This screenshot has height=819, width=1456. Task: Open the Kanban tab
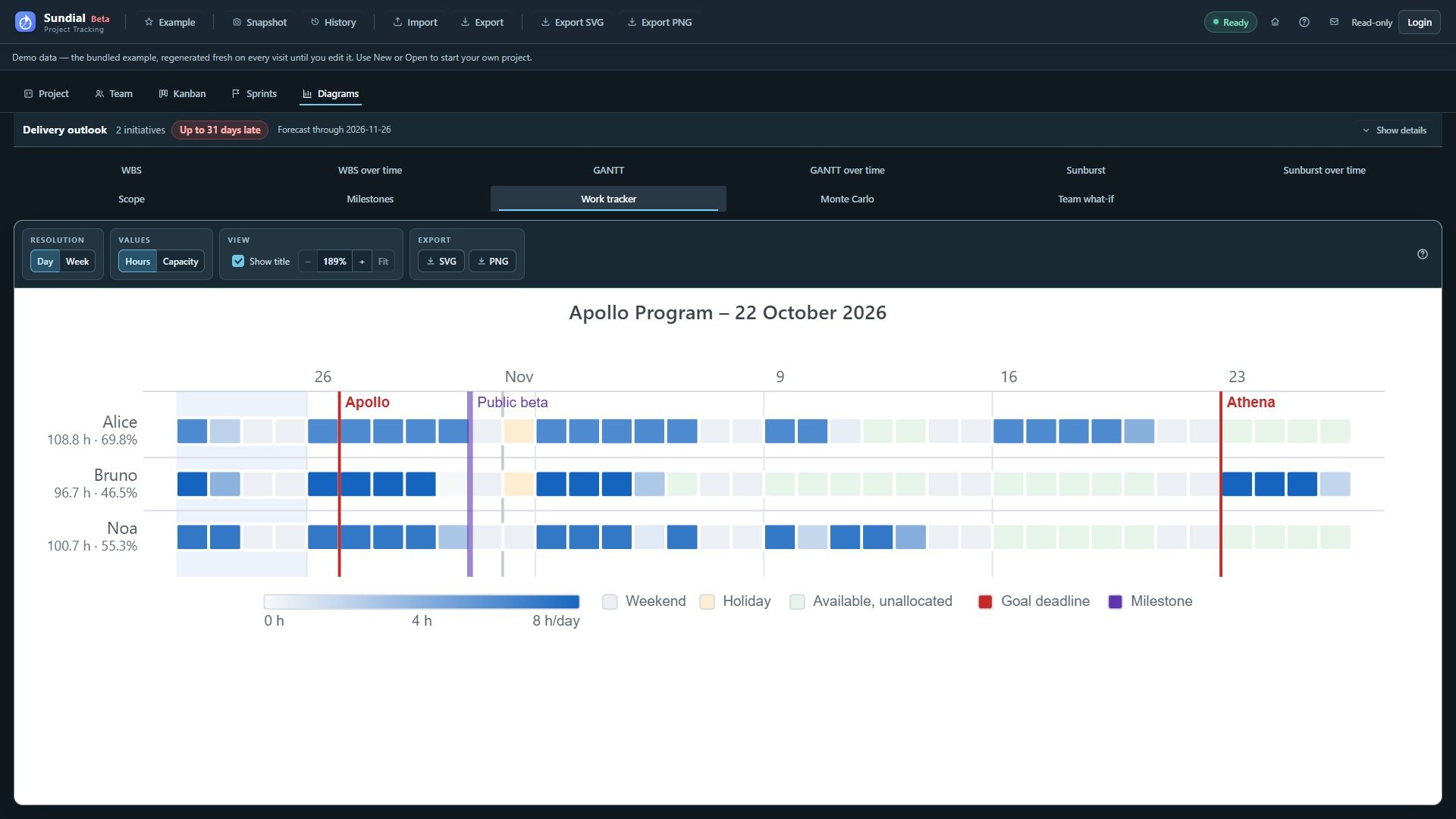tap(182, 93)
